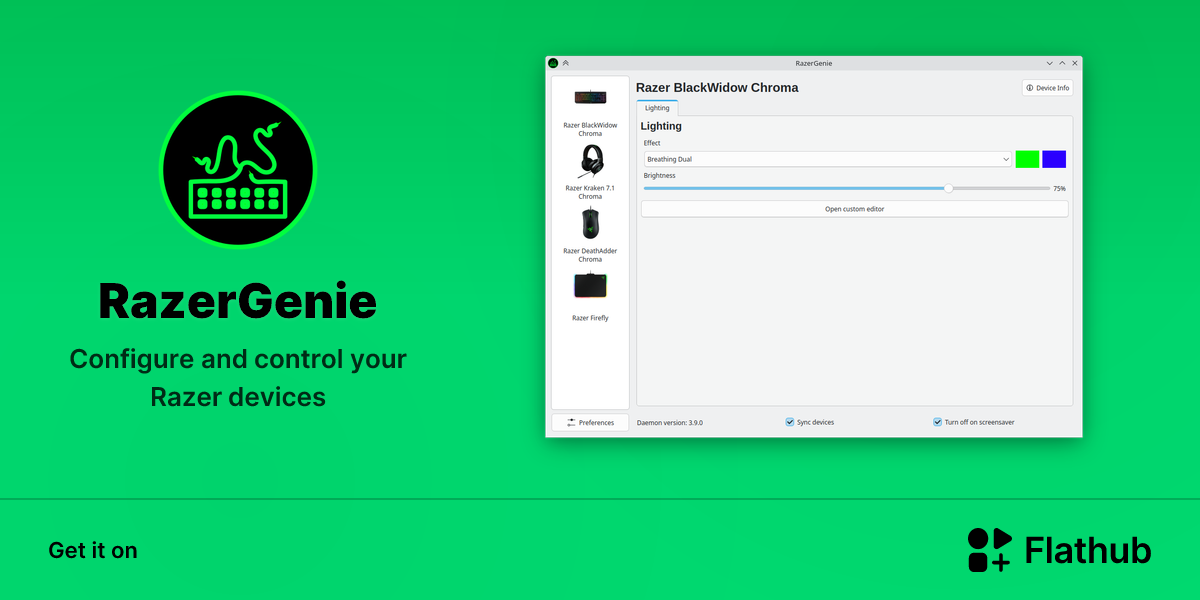Open the Device Info dialog
This screenshot has width=1200, height=600.
(x=1047, y=88)
